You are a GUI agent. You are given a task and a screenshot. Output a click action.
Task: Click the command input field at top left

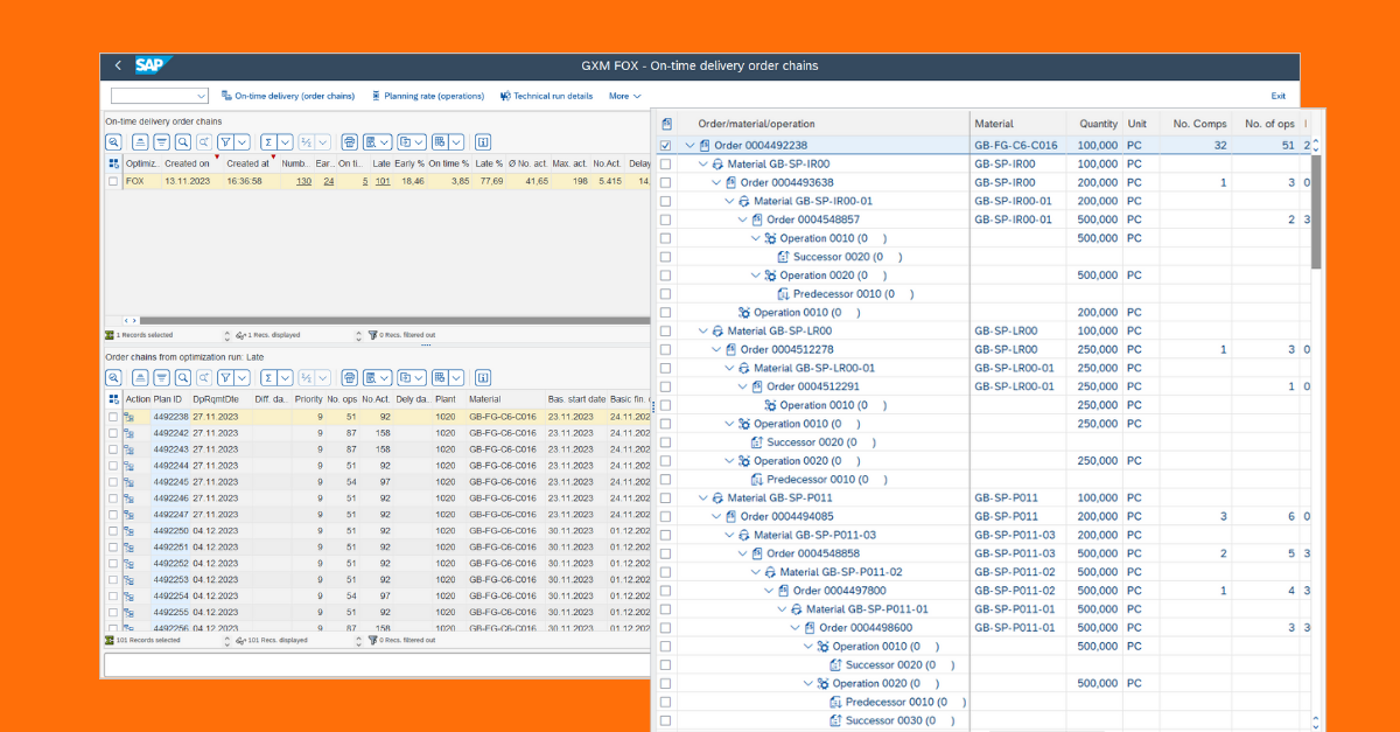click(152, 96)
